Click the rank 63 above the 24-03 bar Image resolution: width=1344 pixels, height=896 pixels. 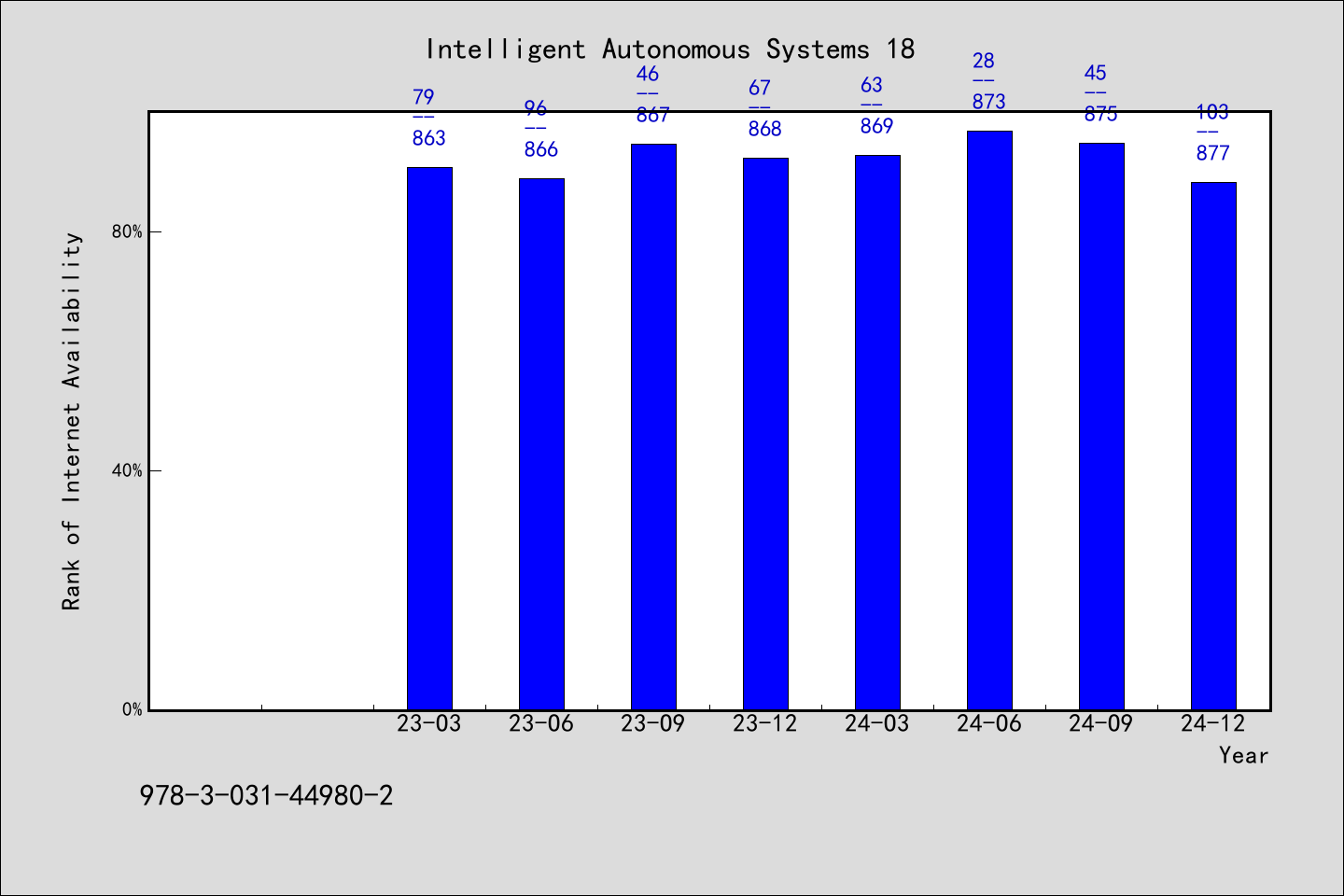872,85
